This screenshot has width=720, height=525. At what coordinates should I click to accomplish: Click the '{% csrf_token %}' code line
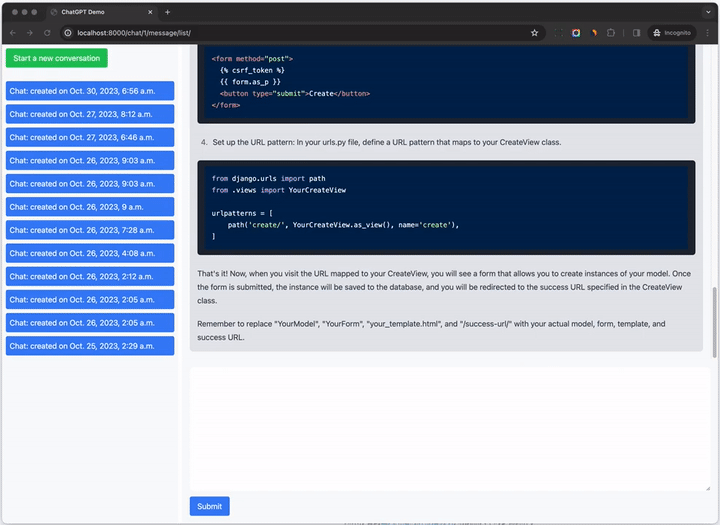pyautogui.click(x=252, y=70)
